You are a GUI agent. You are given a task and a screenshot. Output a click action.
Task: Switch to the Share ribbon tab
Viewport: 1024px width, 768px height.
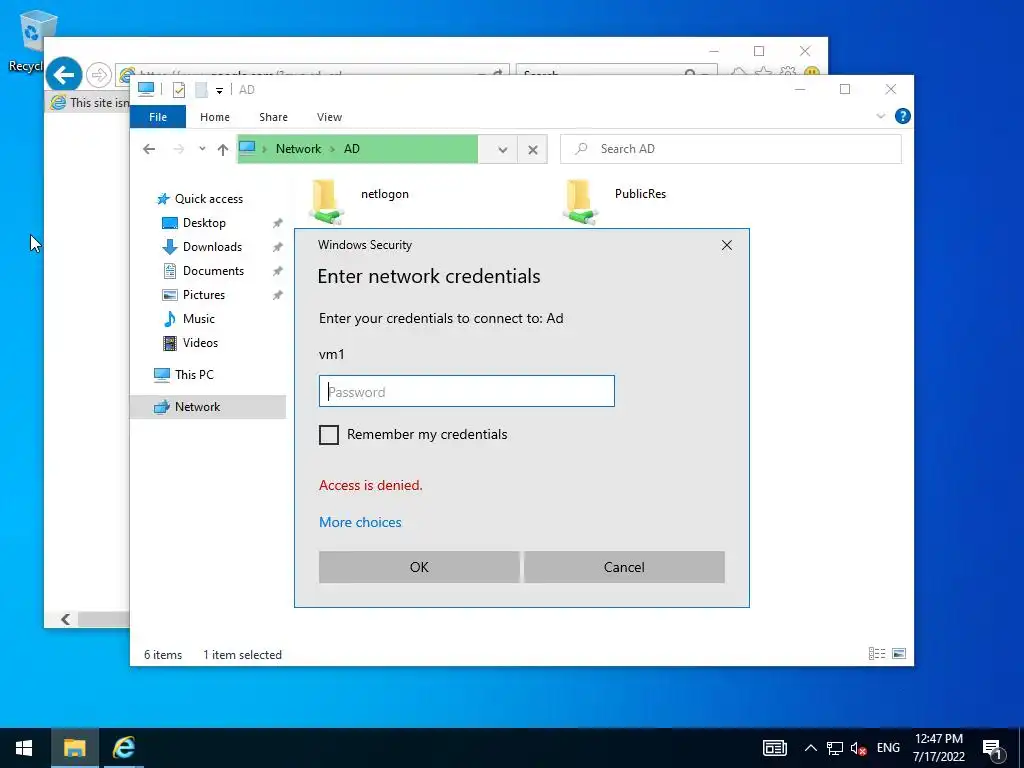tap(273, 117)
